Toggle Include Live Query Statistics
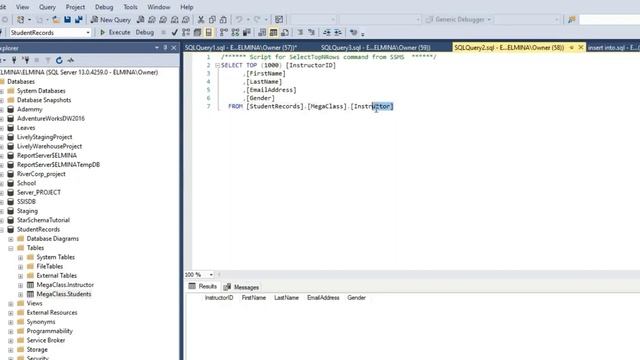Image resolution: width=640 pixels, height=360 pixels. 236,32
